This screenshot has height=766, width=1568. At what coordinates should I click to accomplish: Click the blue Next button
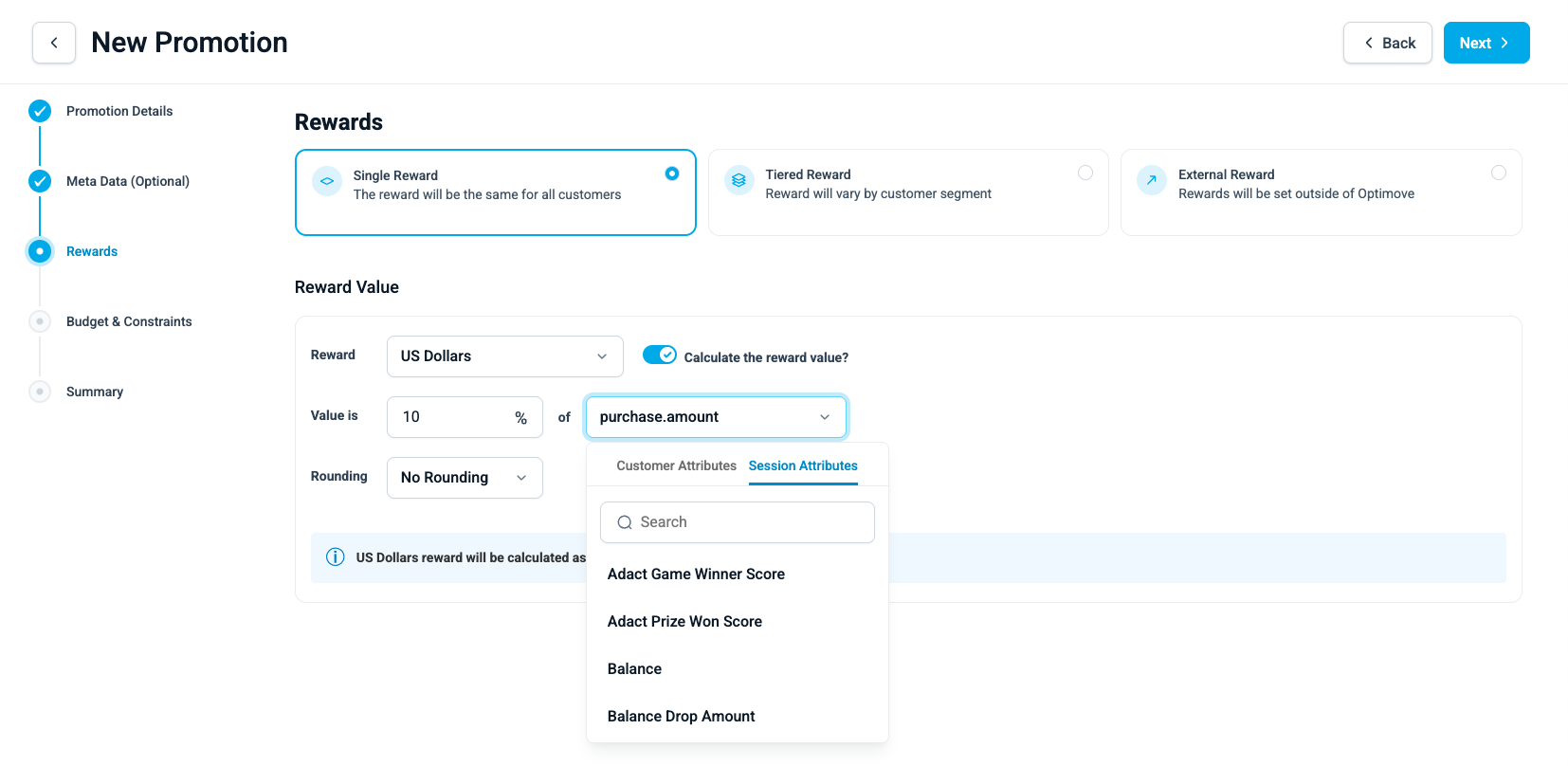point(1486,43)
